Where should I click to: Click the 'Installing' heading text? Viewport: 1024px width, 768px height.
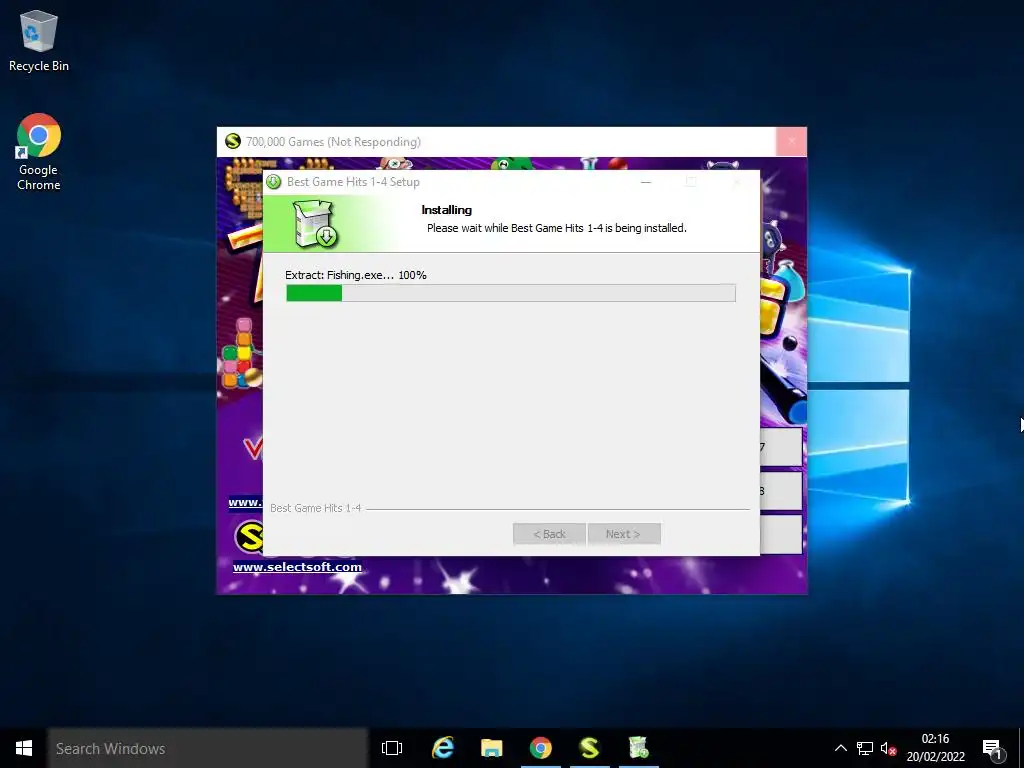pos(447,210)
